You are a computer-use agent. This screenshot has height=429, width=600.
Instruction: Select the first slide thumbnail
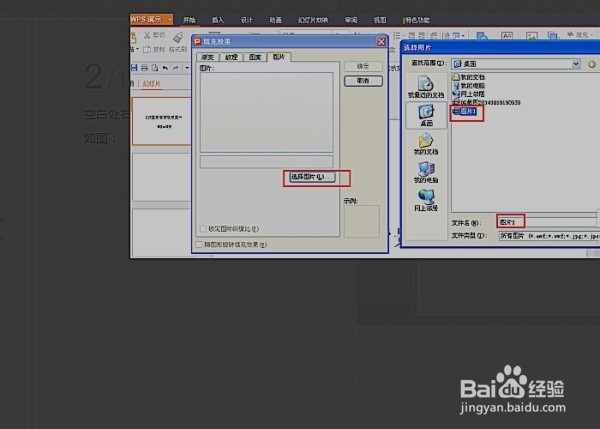click(x=161, y=121)
